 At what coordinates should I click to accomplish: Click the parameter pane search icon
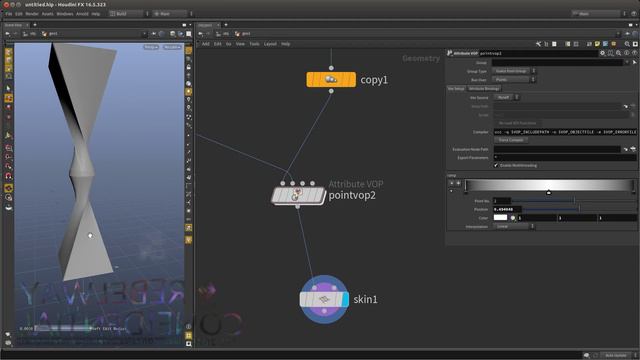click(619, 53)
